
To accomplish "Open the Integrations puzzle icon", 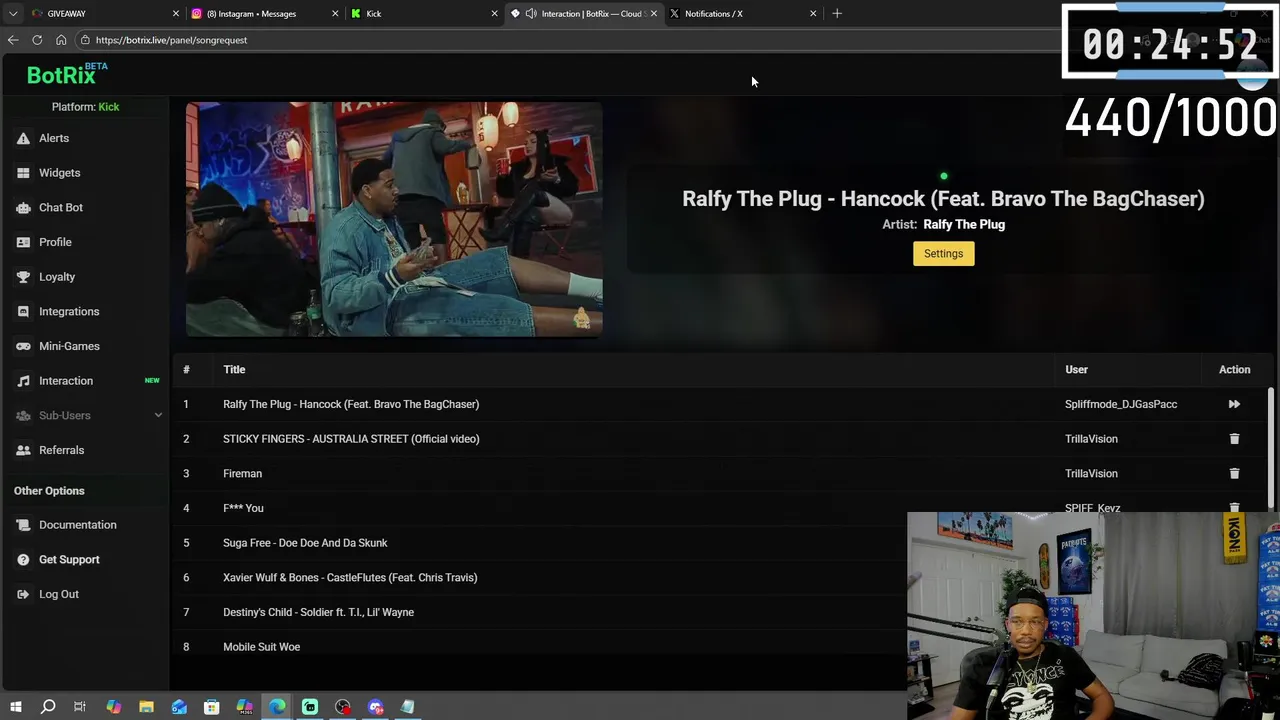I will click(x=23, y=311).
